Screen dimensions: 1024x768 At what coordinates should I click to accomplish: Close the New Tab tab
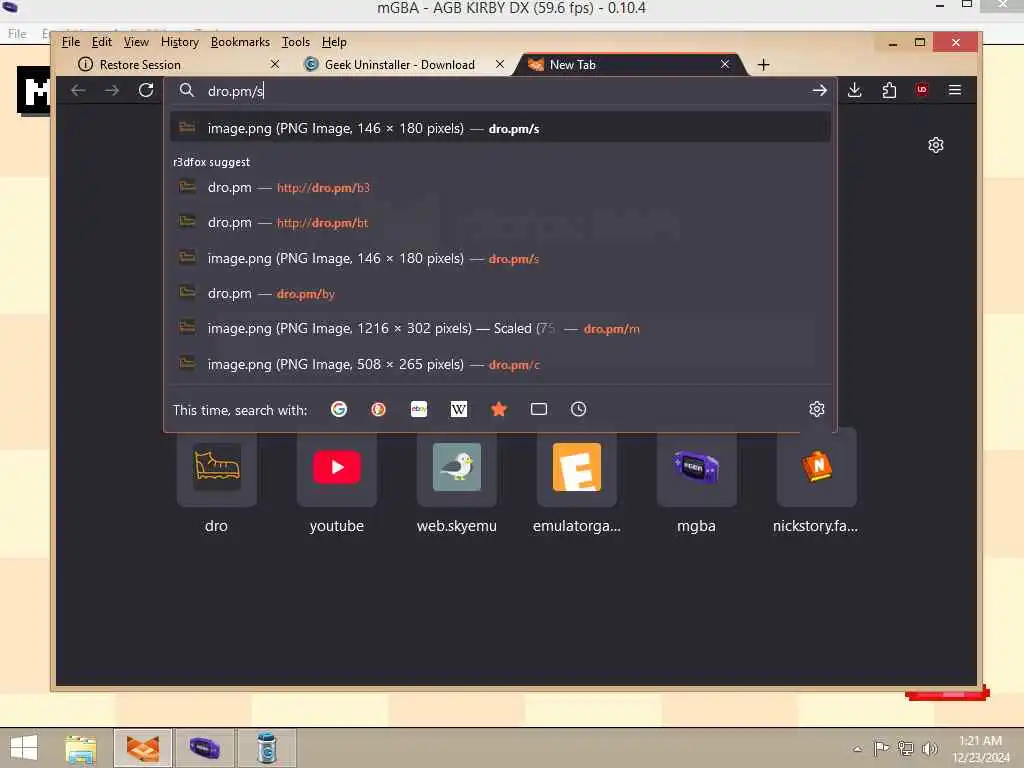[x=725, y=64]
